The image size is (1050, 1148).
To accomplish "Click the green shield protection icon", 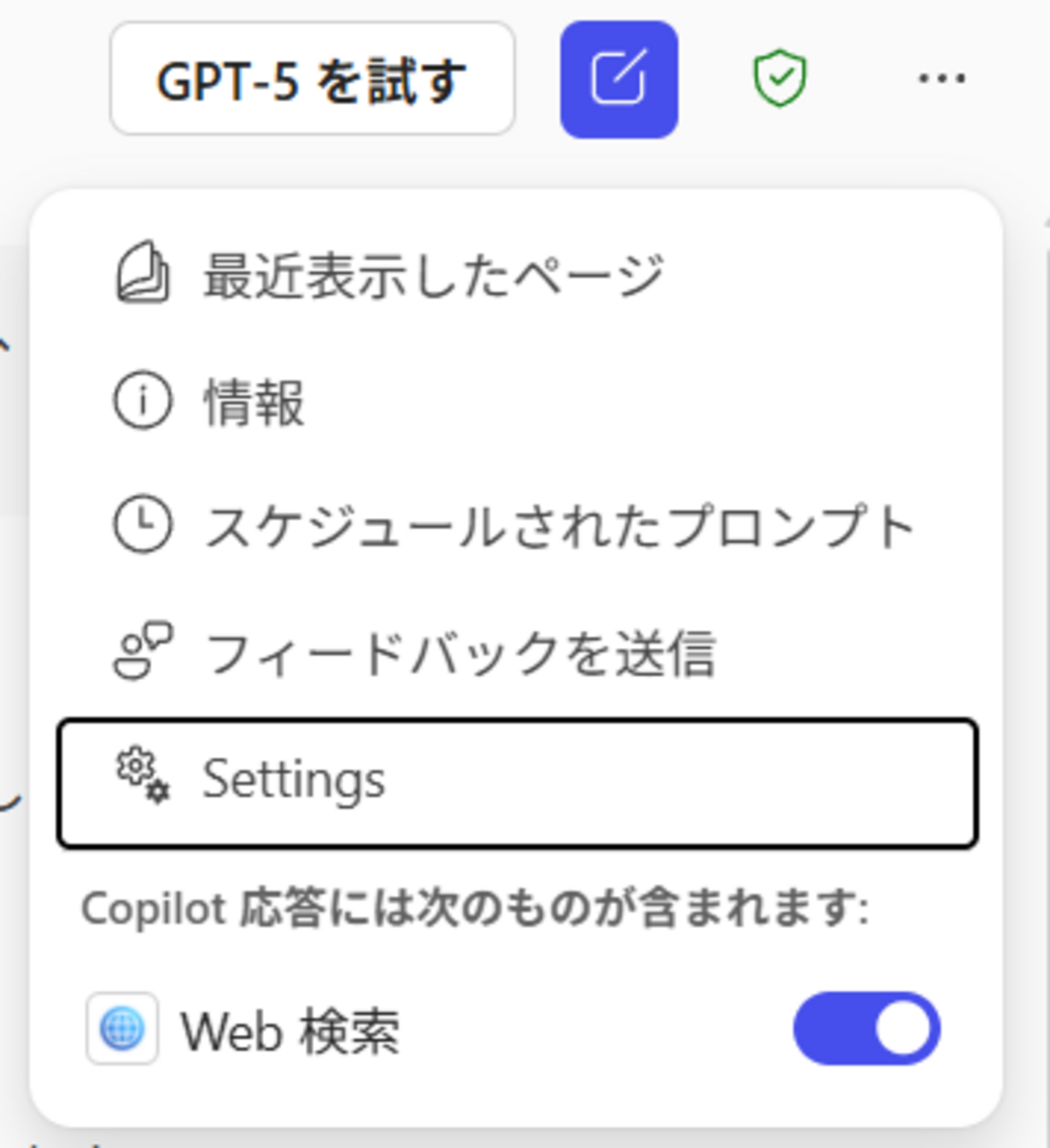I will click(779, 79).
